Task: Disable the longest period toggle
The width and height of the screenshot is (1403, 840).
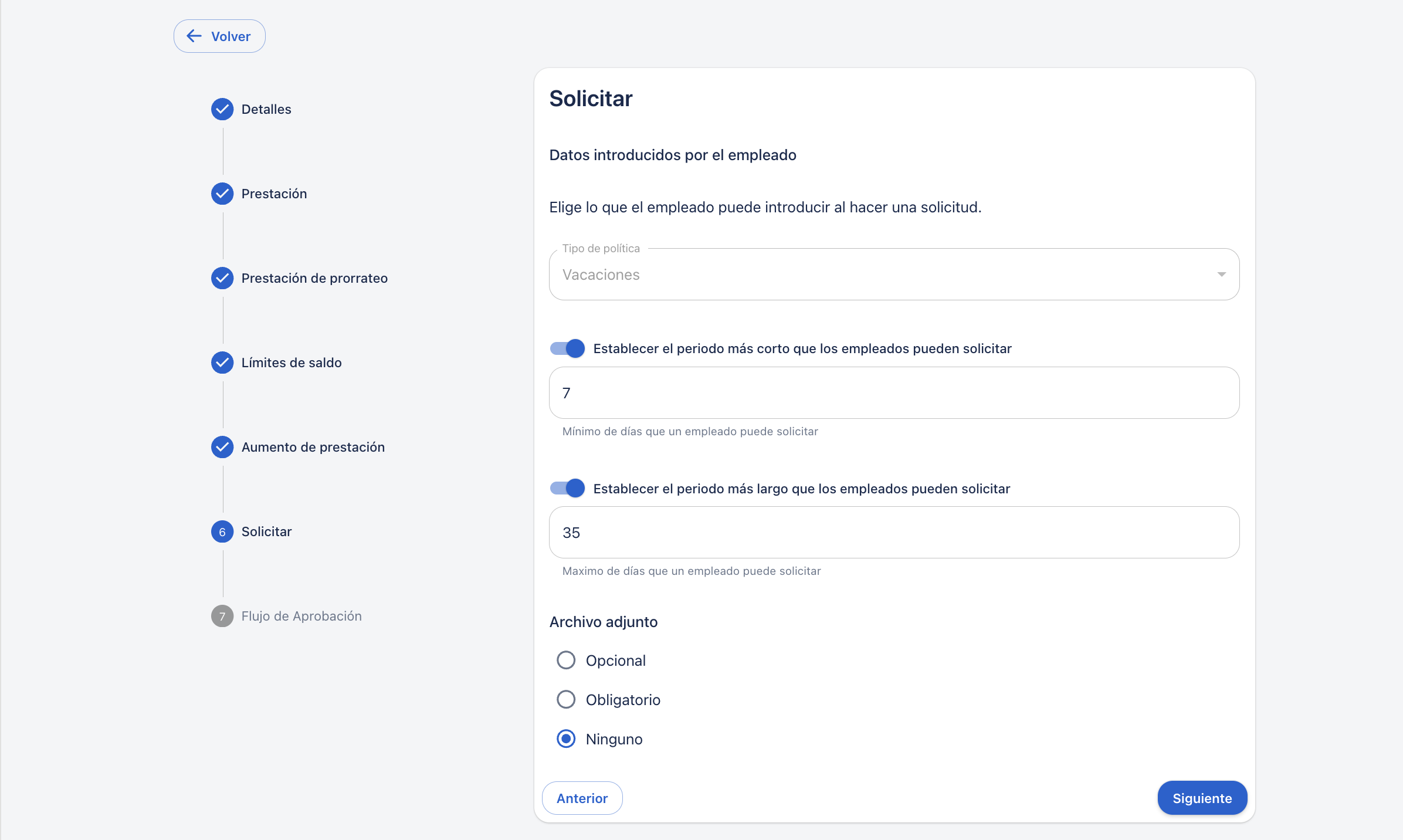Action: tap(568, 488)
